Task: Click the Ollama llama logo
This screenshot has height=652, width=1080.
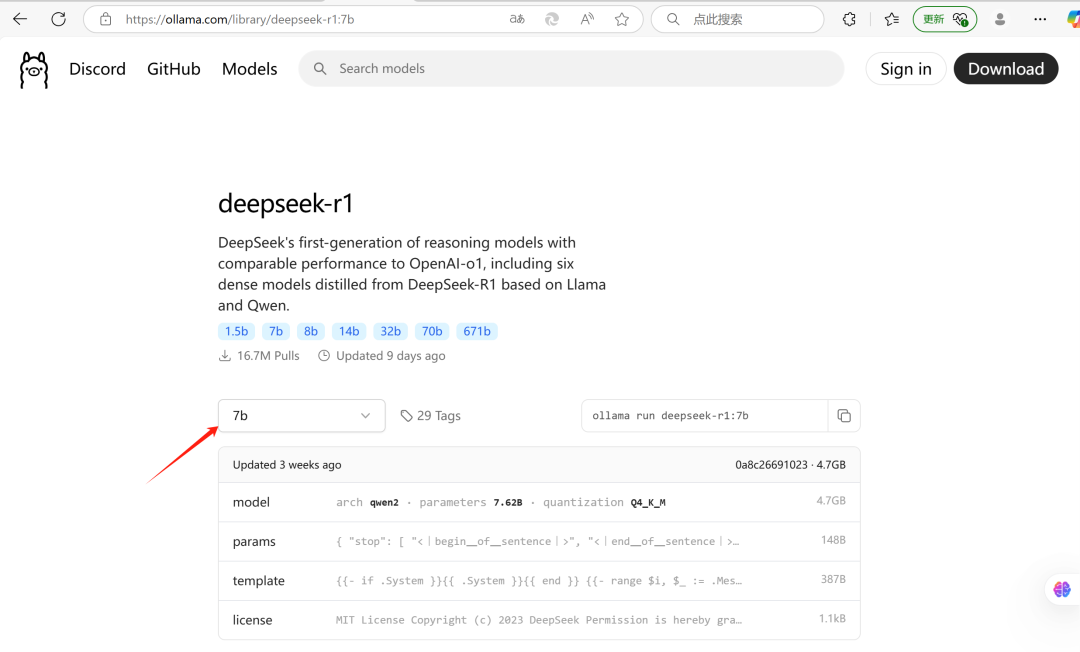Action: 34,70
